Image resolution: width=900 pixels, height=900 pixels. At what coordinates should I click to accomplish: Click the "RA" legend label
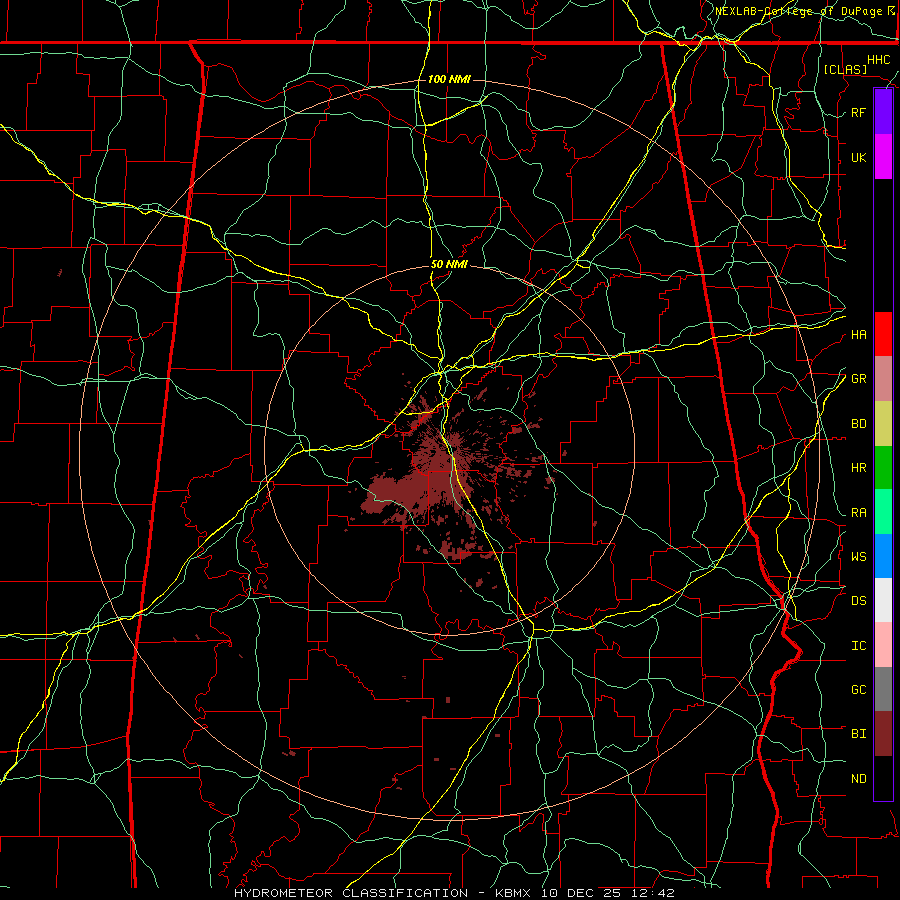click(858, 513)
